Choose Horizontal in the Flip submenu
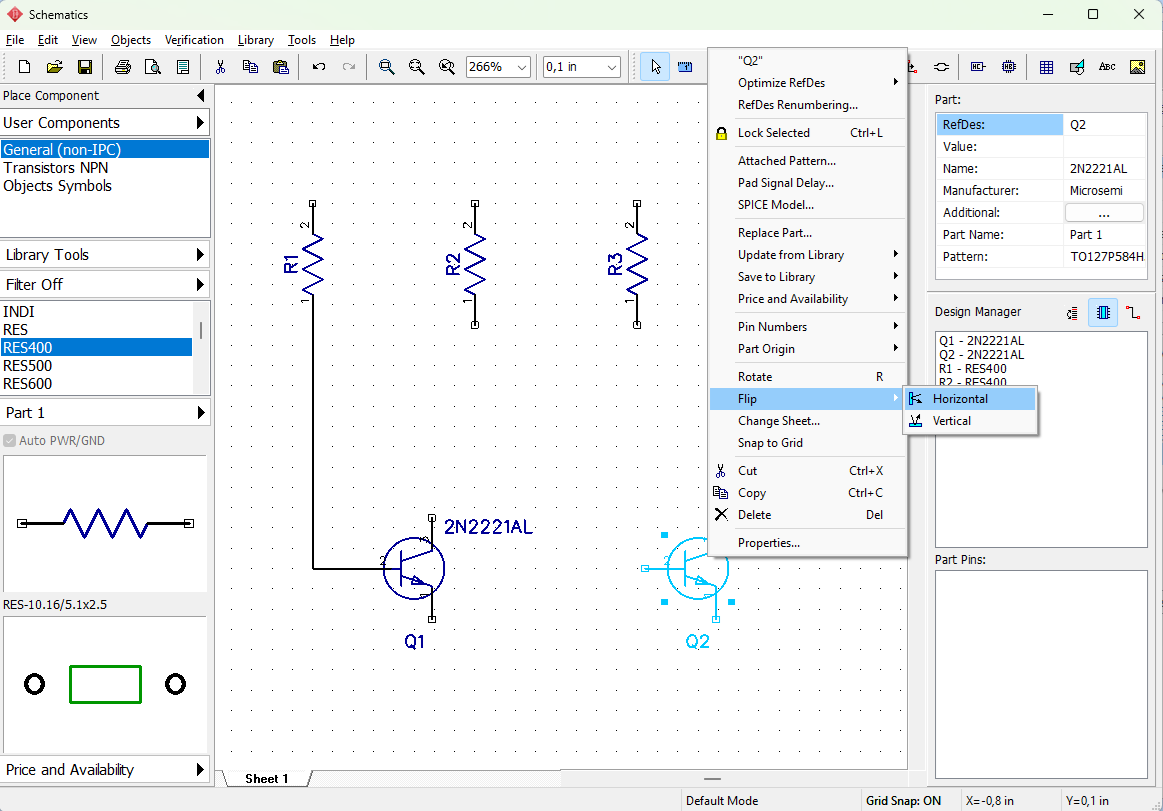Viewport: 1163px width, 811px height. (x=970, y=398)
